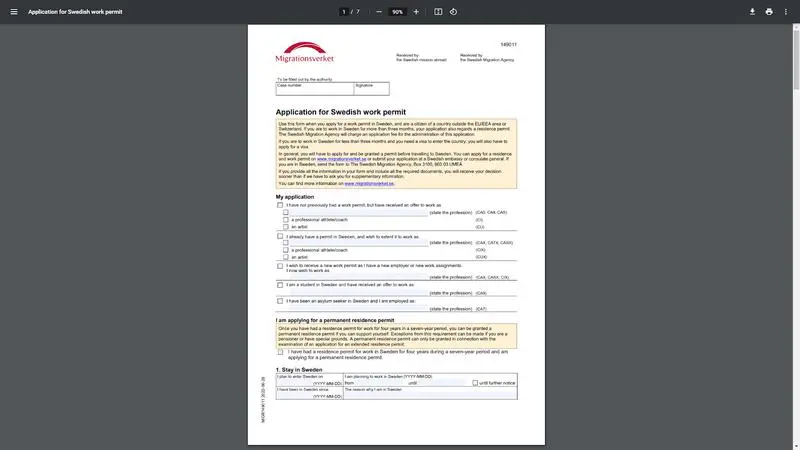Check 'I have been an asylum seeker' box
The width and height of the screenshot is (800, 450).
coord(280,300)
